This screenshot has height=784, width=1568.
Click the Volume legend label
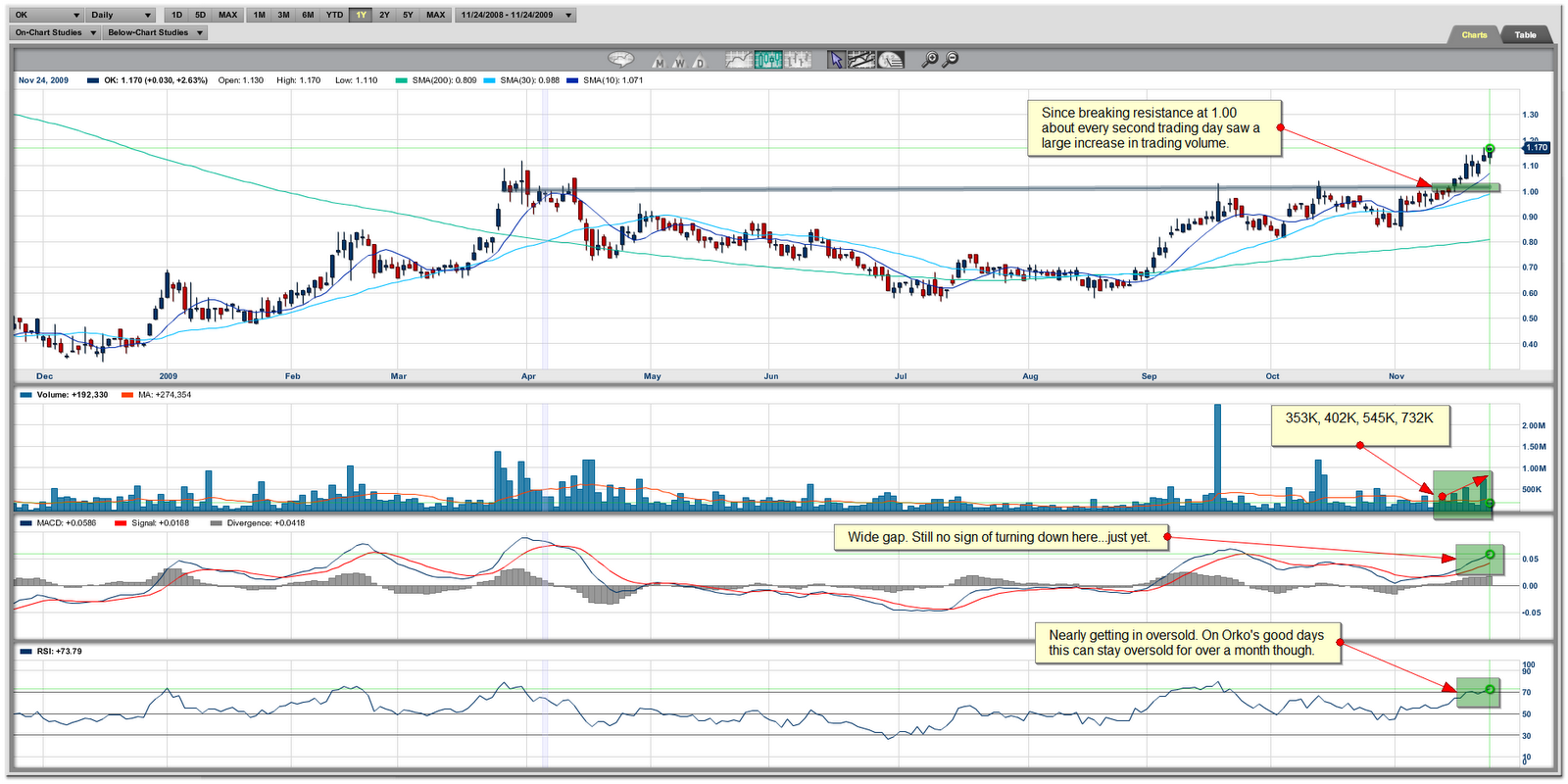pyautogui.click(x=72, y=395)
